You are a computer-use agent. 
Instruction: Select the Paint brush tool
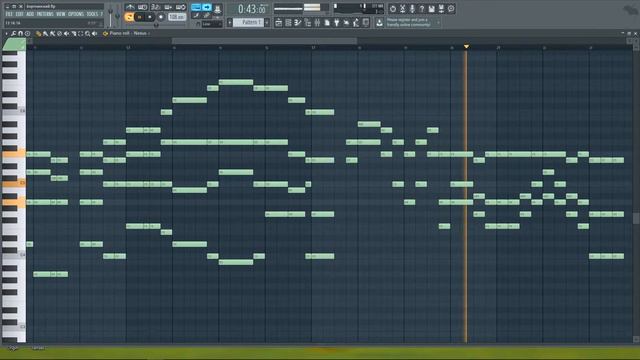45,33
